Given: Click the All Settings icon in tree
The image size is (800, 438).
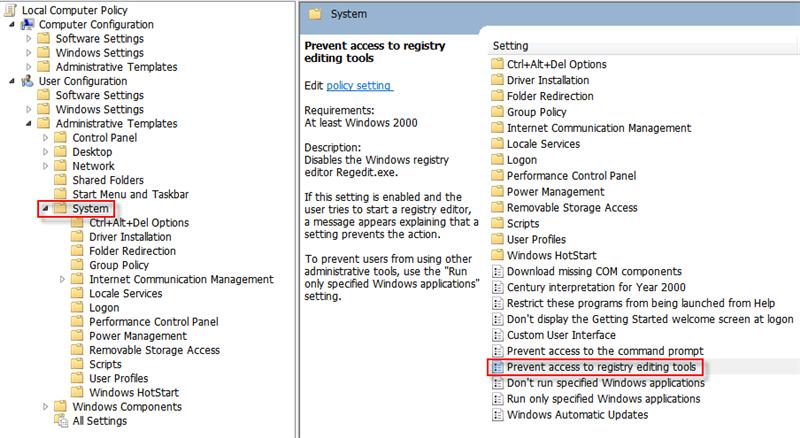Looking at the screenshot, I should (61, 421).
